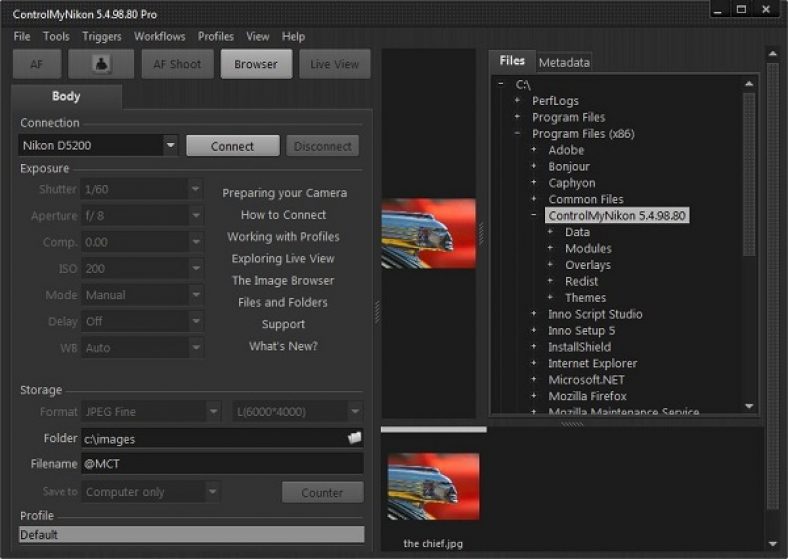788x559 pixels.
Task: Collapse the ControlMyNikon 5.4.98.80 folder node
Action: pos(534,216)
